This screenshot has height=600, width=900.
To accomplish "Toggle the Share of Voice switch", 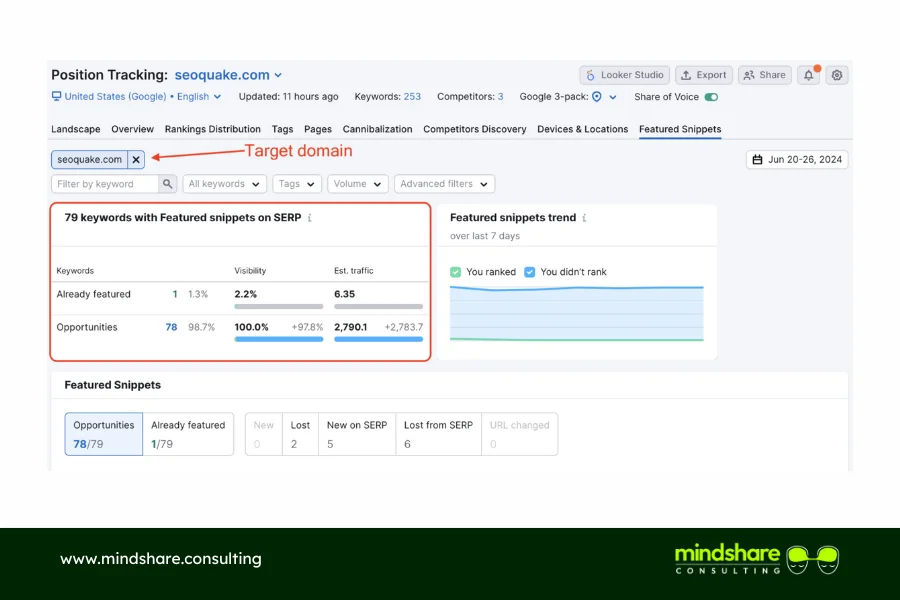I will [711, 97].
